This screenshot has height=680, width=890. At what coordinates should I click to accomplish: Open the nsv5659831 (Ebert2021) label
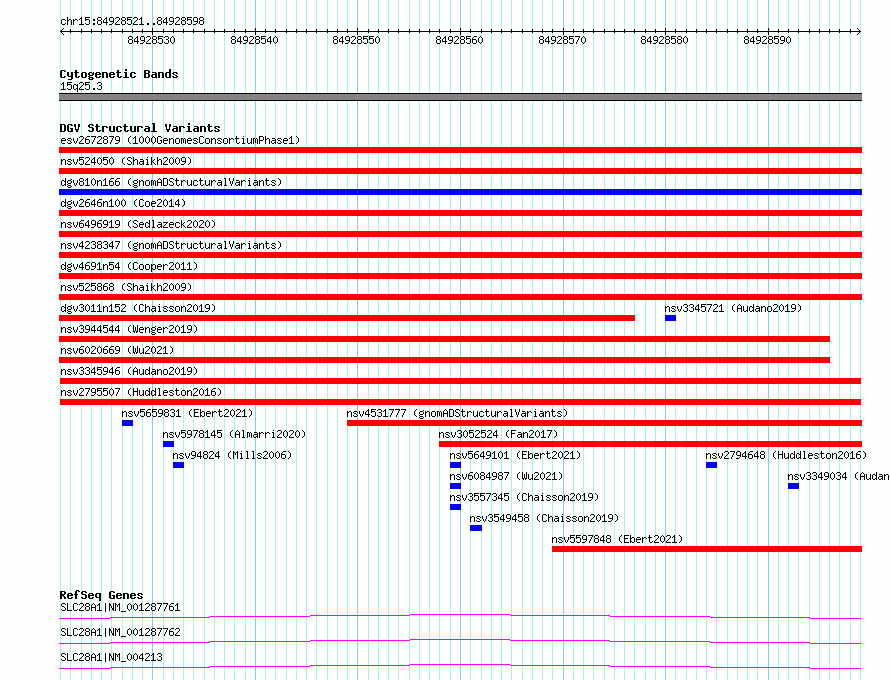tap(187, 413)
